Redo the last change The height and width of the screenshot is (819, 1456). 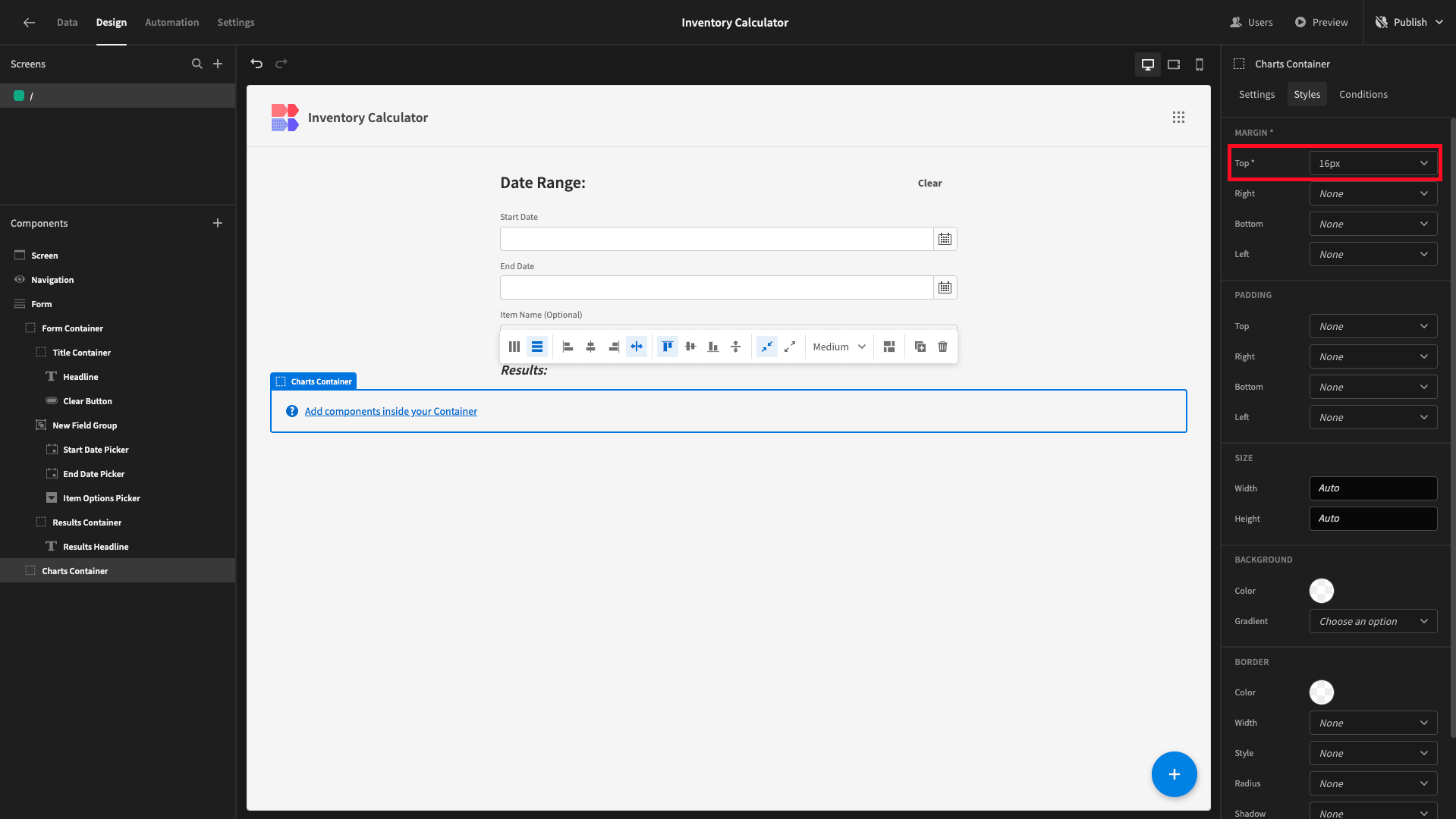click(281, 64)
